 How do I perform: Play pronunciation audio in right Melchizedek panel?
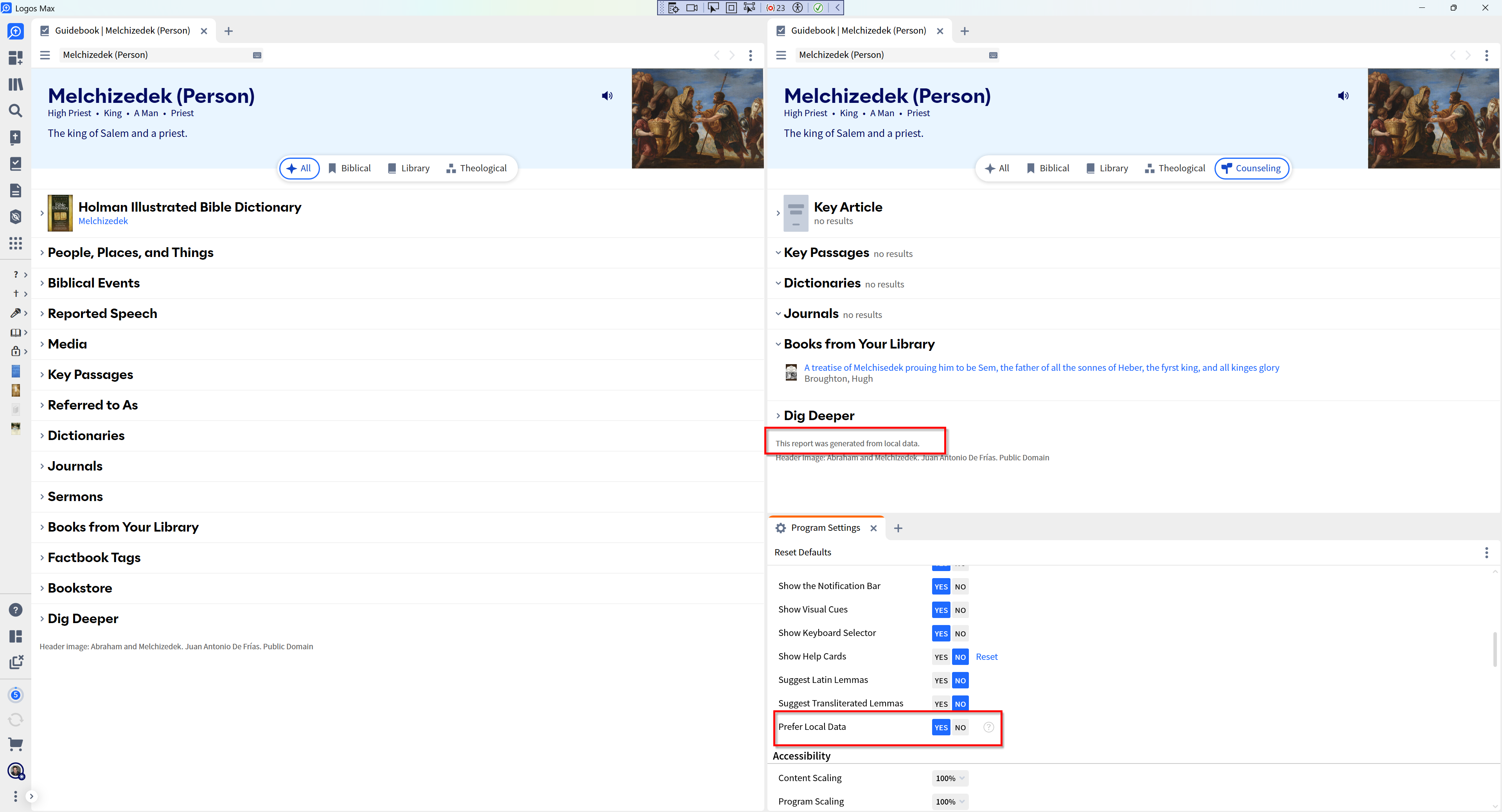pos(1344,95)
